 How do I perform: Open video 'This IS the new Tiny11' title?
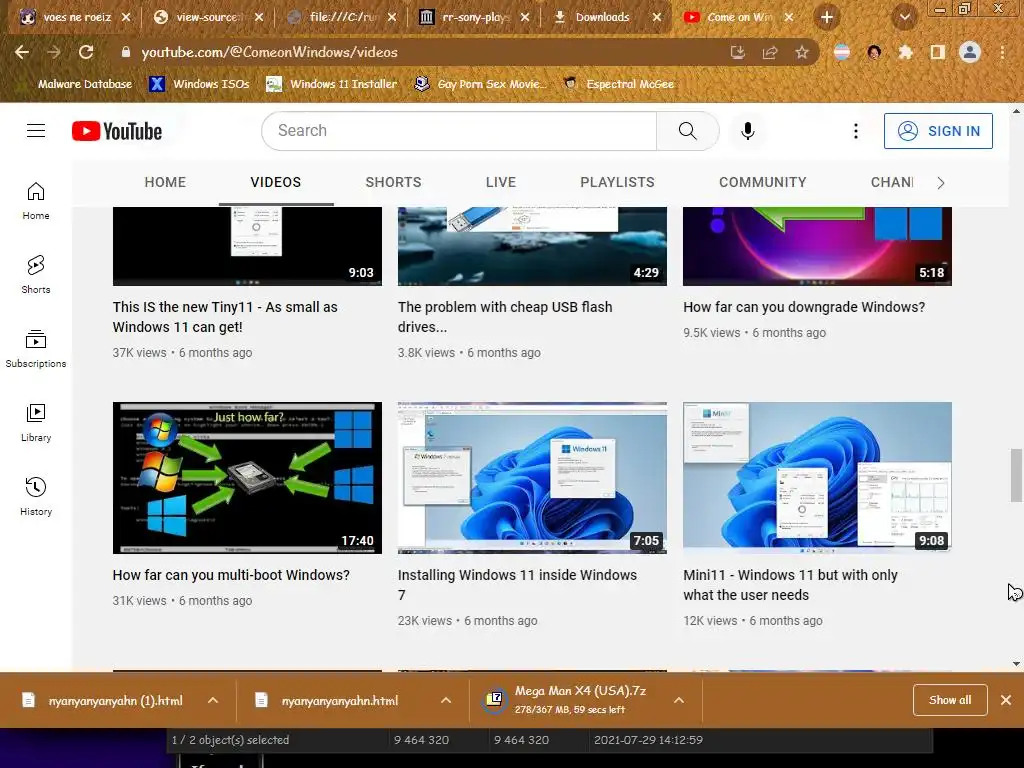click(x=225, y=317)
